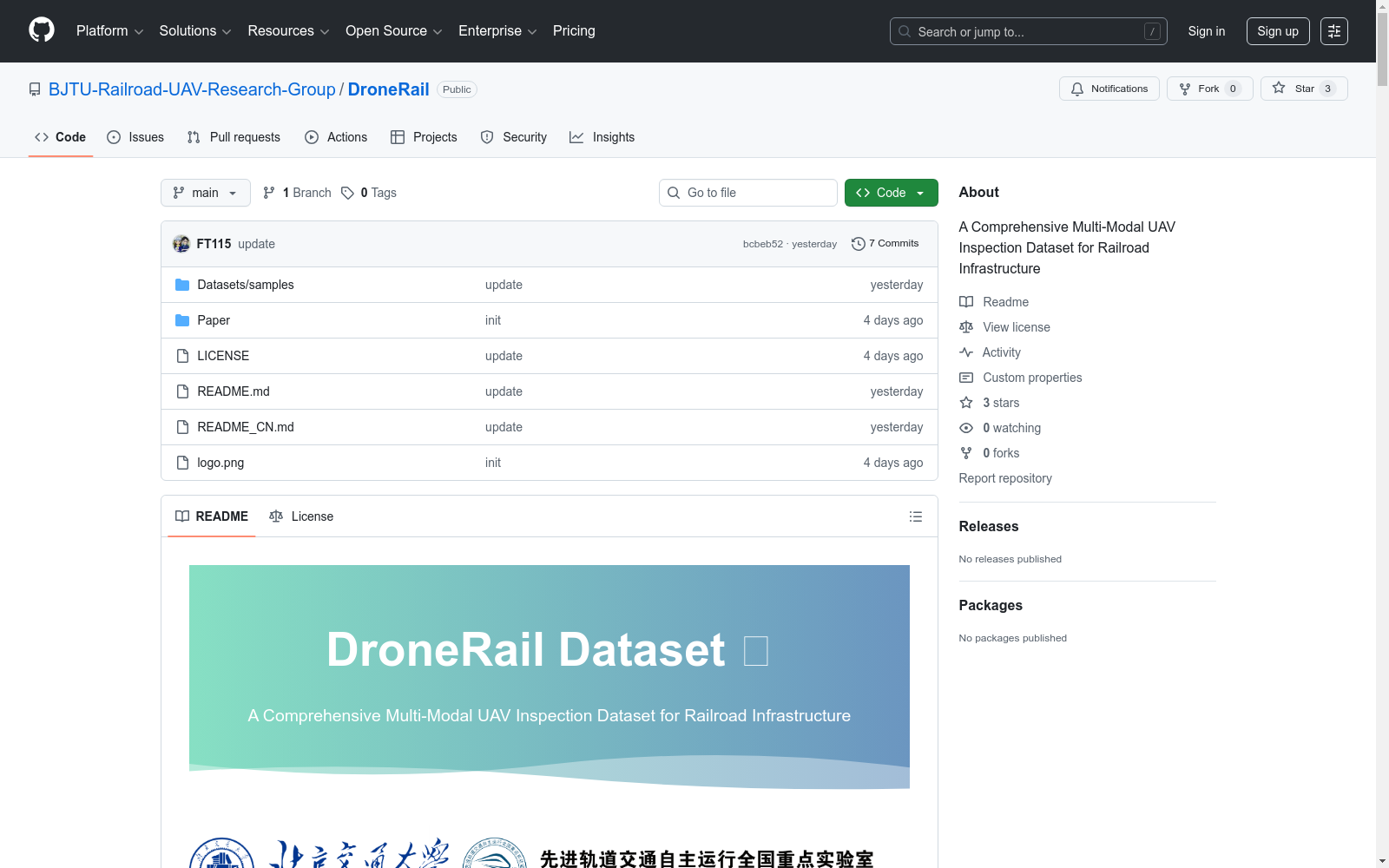Viewport: 1389px width, 868px height.
Task: Open the Releases heading link
Action: 989,526
